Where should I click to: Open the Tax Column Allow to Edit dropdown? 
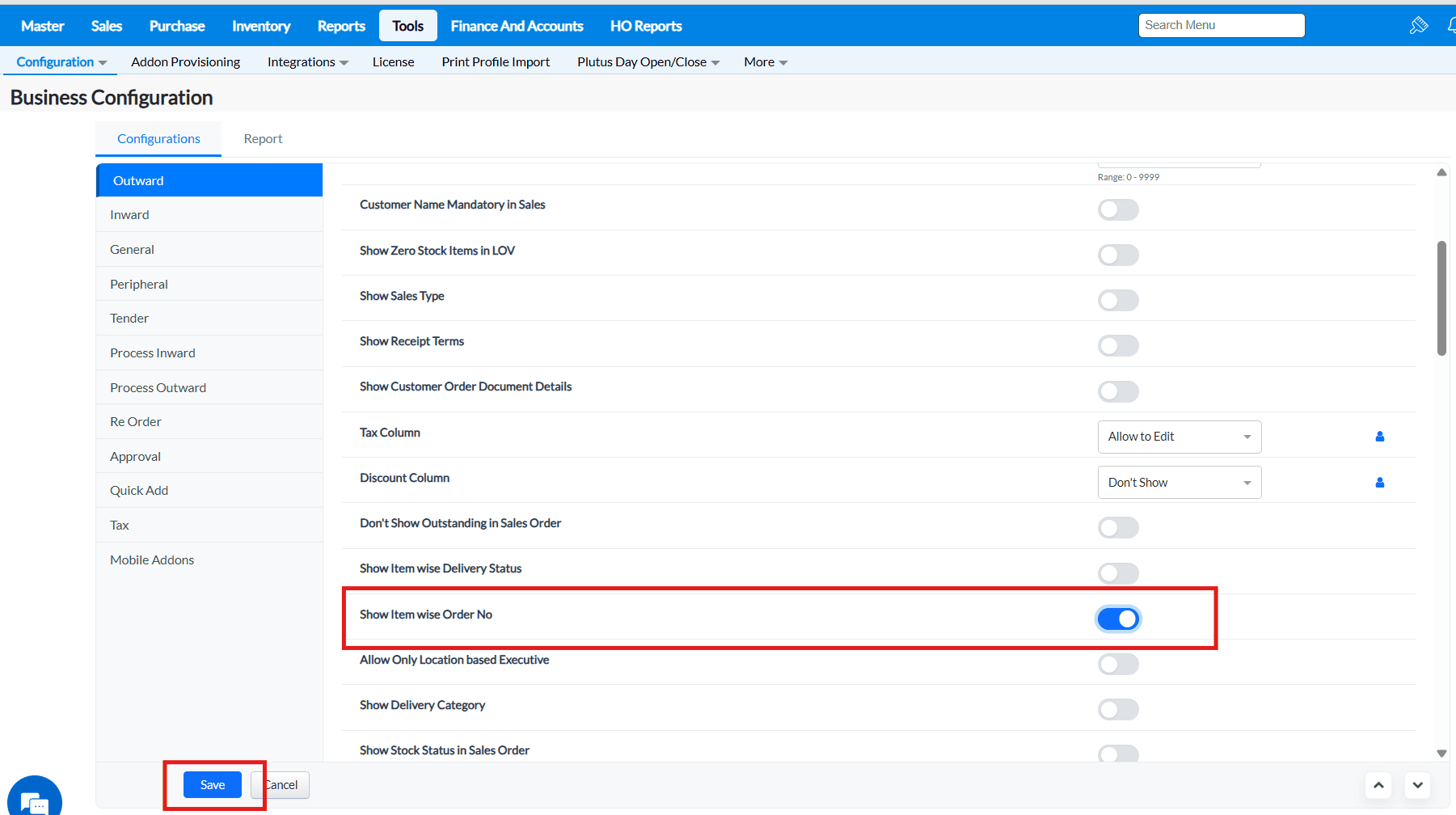pyautogui.click(x=1180, y=437)
